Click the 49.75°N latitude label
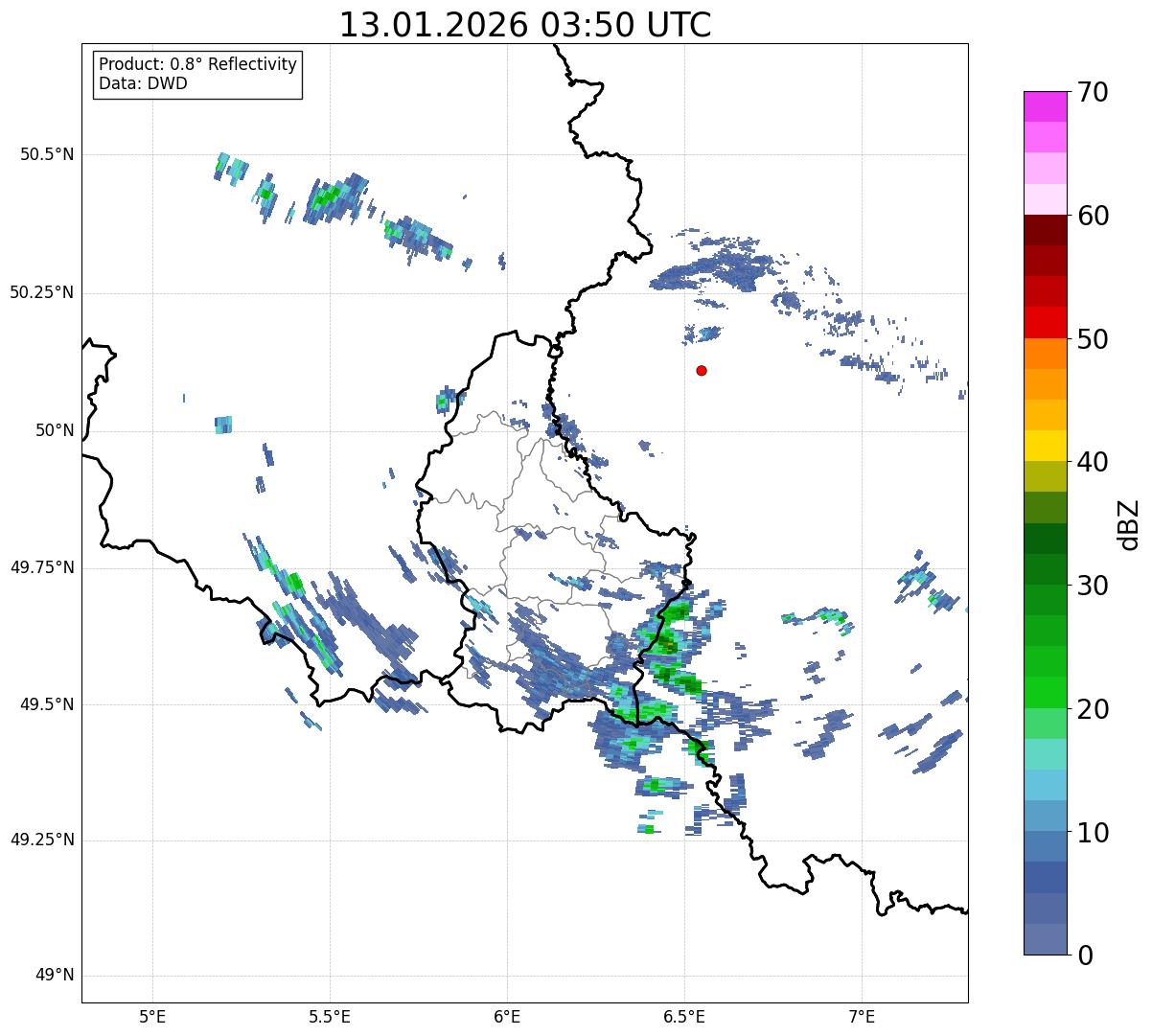This screenshot has height=1036, width=1152. (41, 567)
